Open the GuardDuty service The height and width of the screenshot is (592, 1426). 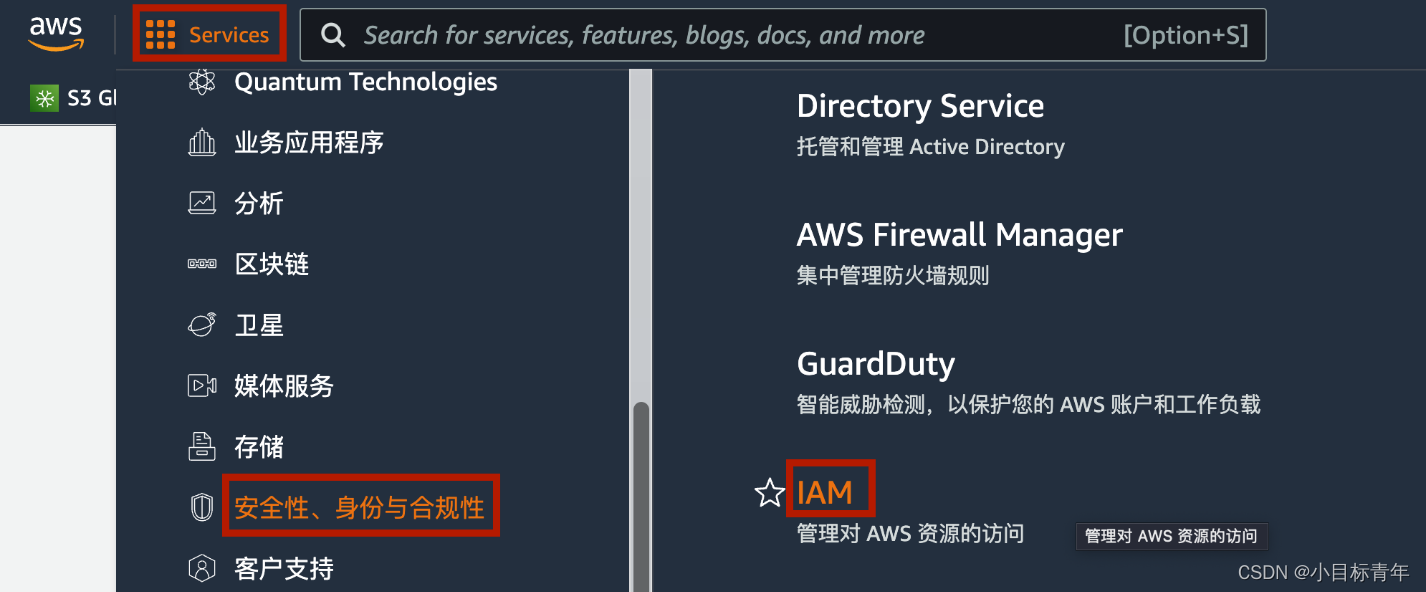(x=875, y=364)
